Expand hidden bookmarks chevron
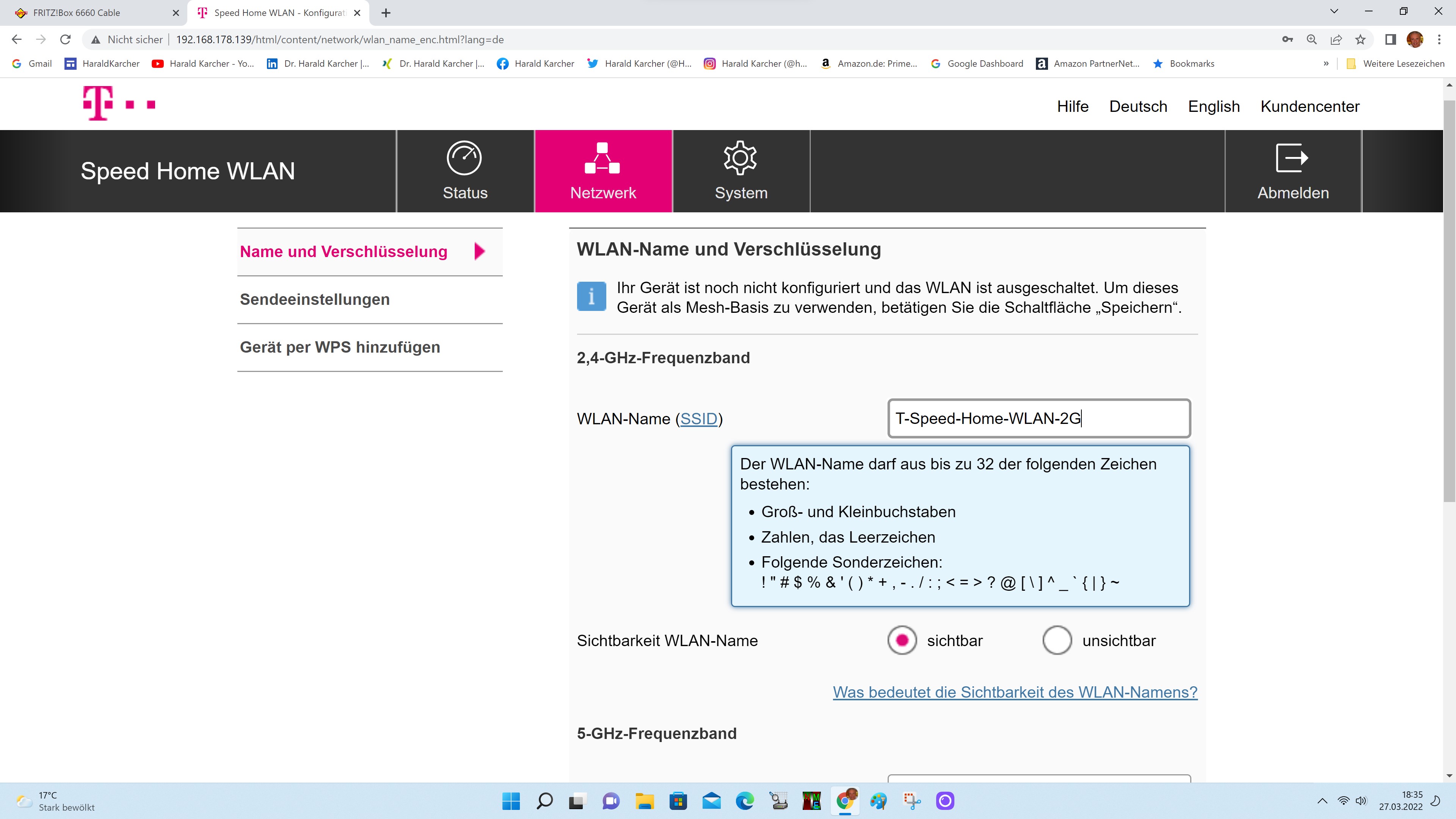Image resolution: width=1456 pixels, height=819 pixels. click(1326, 64)
